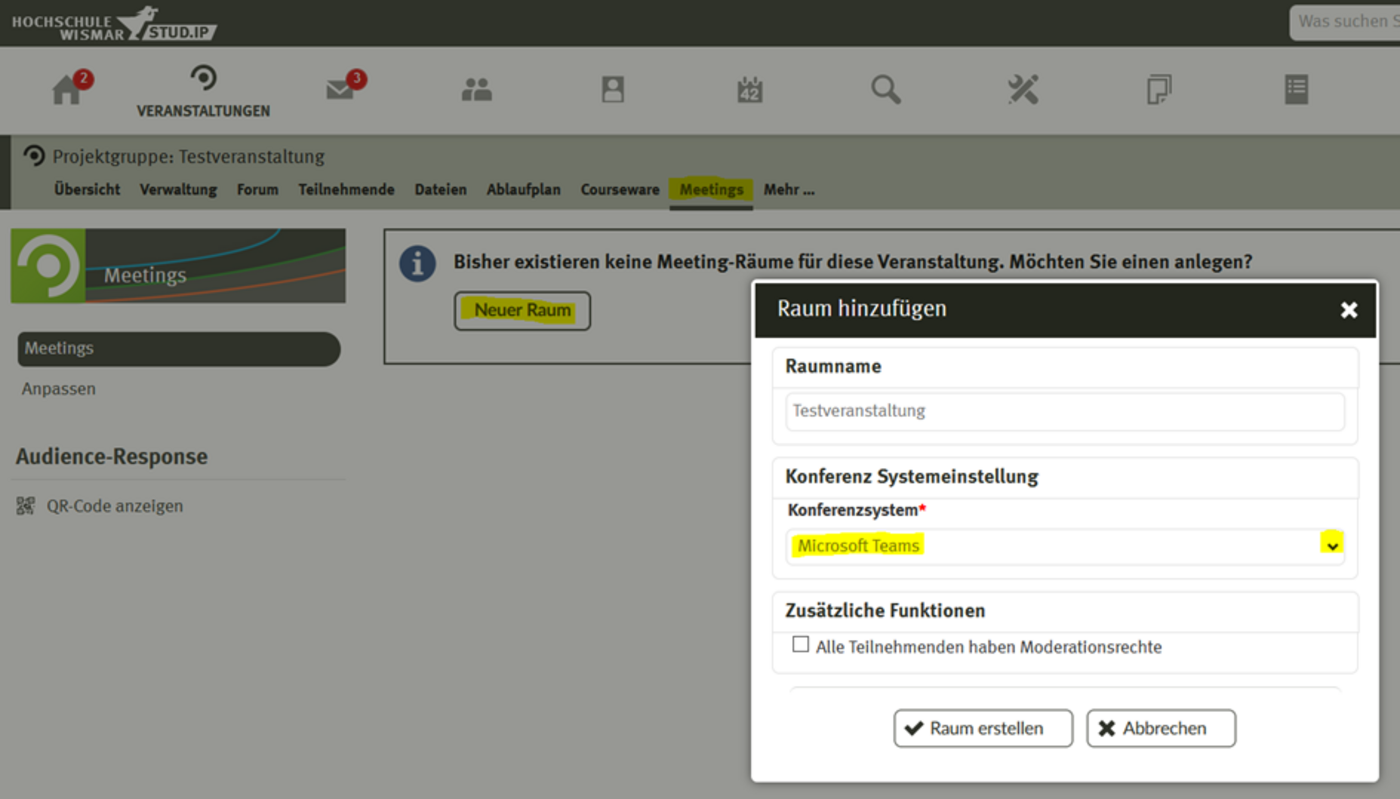Go to the Stud.IP start page house icon
Screen dimensions: 1400x799
coord(66,89)
